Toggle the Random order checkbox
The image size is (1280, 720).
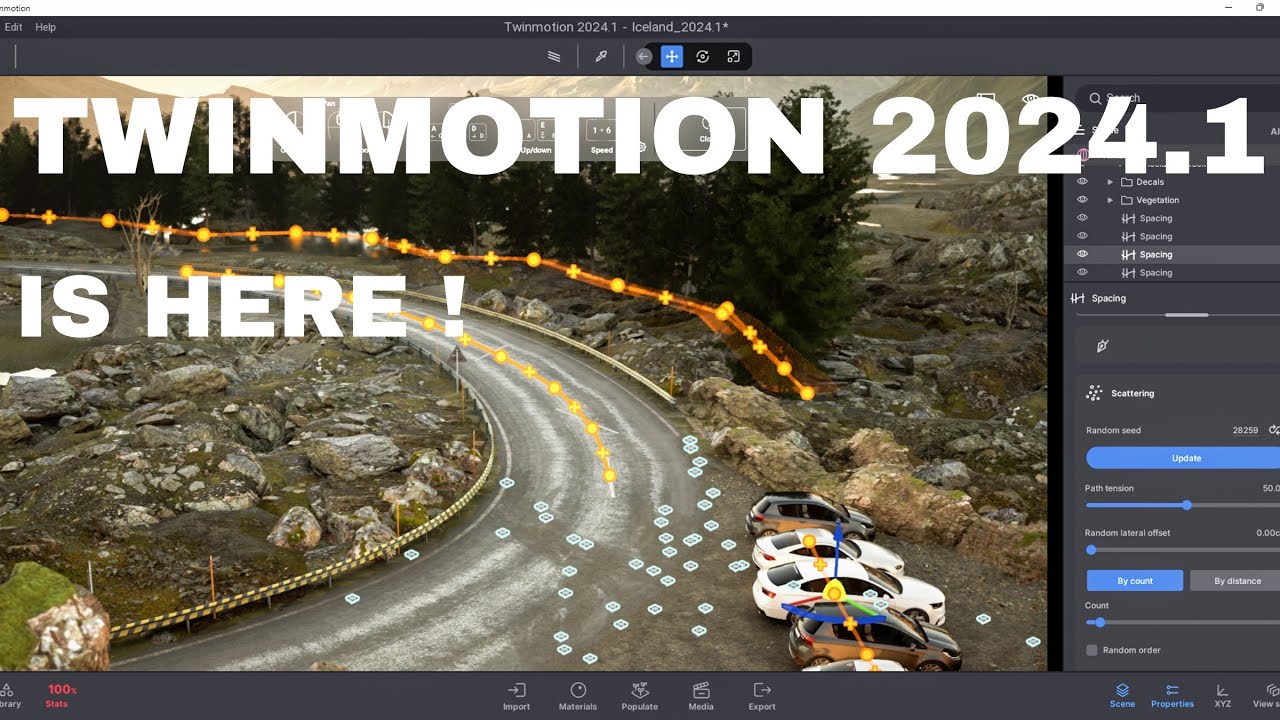[x=1092, y=650]
